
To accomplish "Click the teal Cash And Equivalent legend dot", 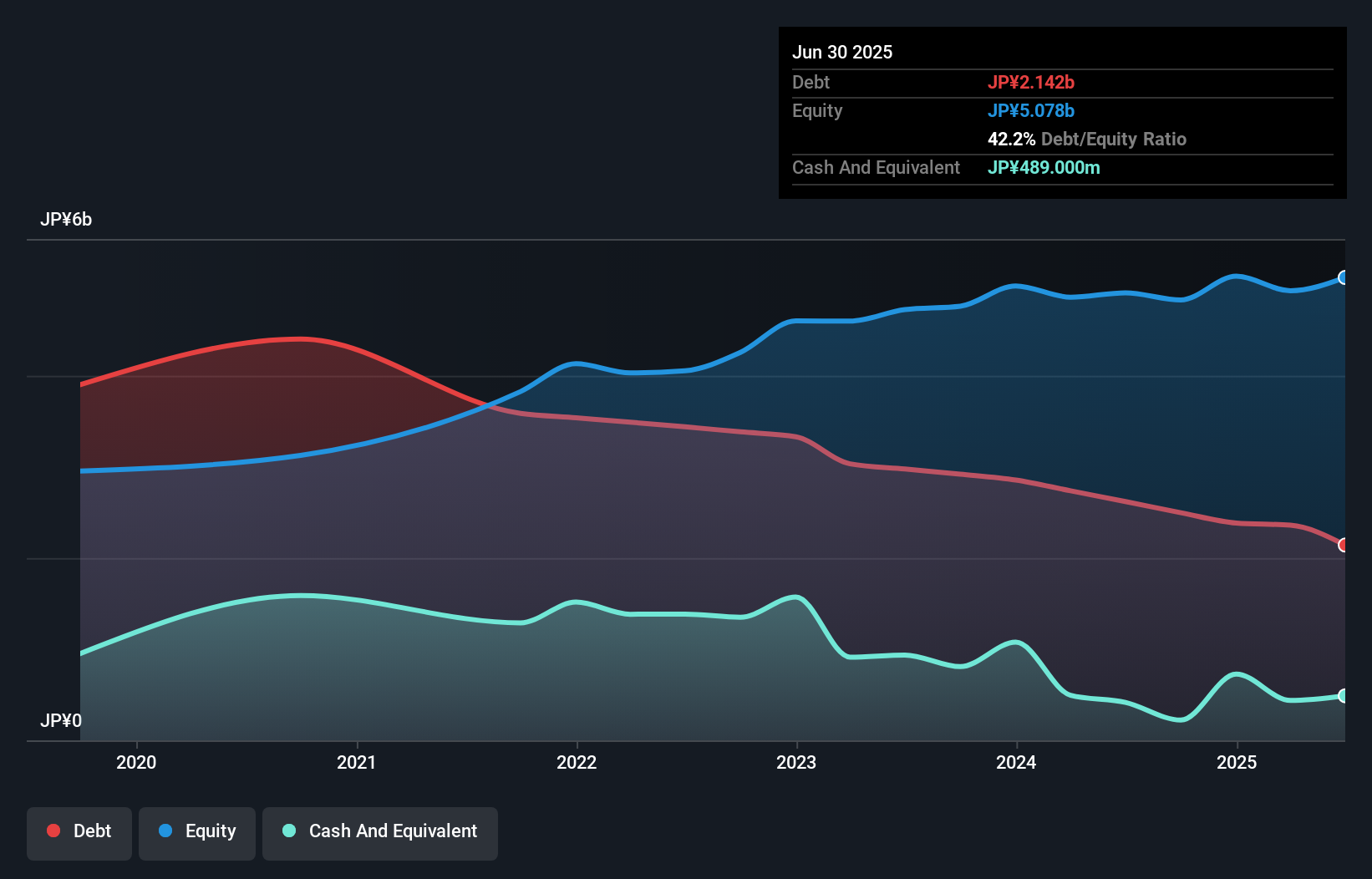I will pyautogui.click(x=288, y=831).
